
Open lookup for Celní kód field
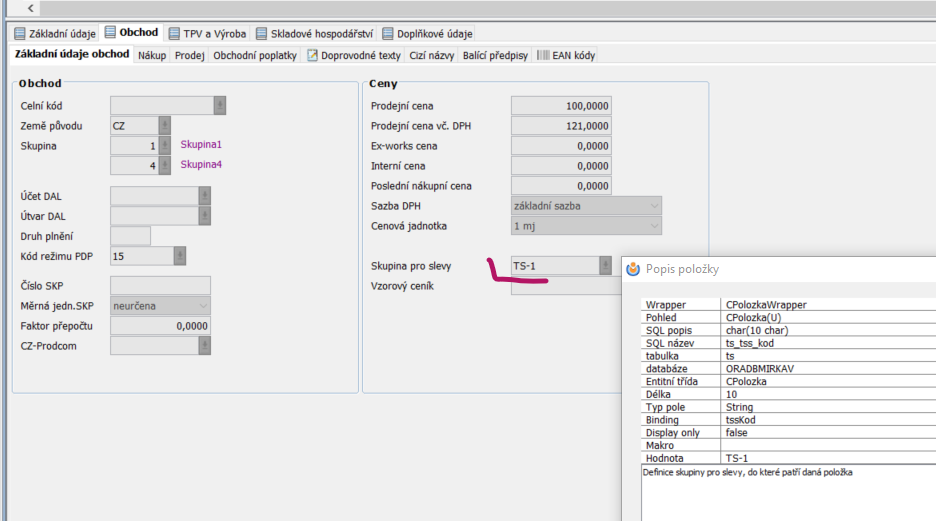coord(220,106)
